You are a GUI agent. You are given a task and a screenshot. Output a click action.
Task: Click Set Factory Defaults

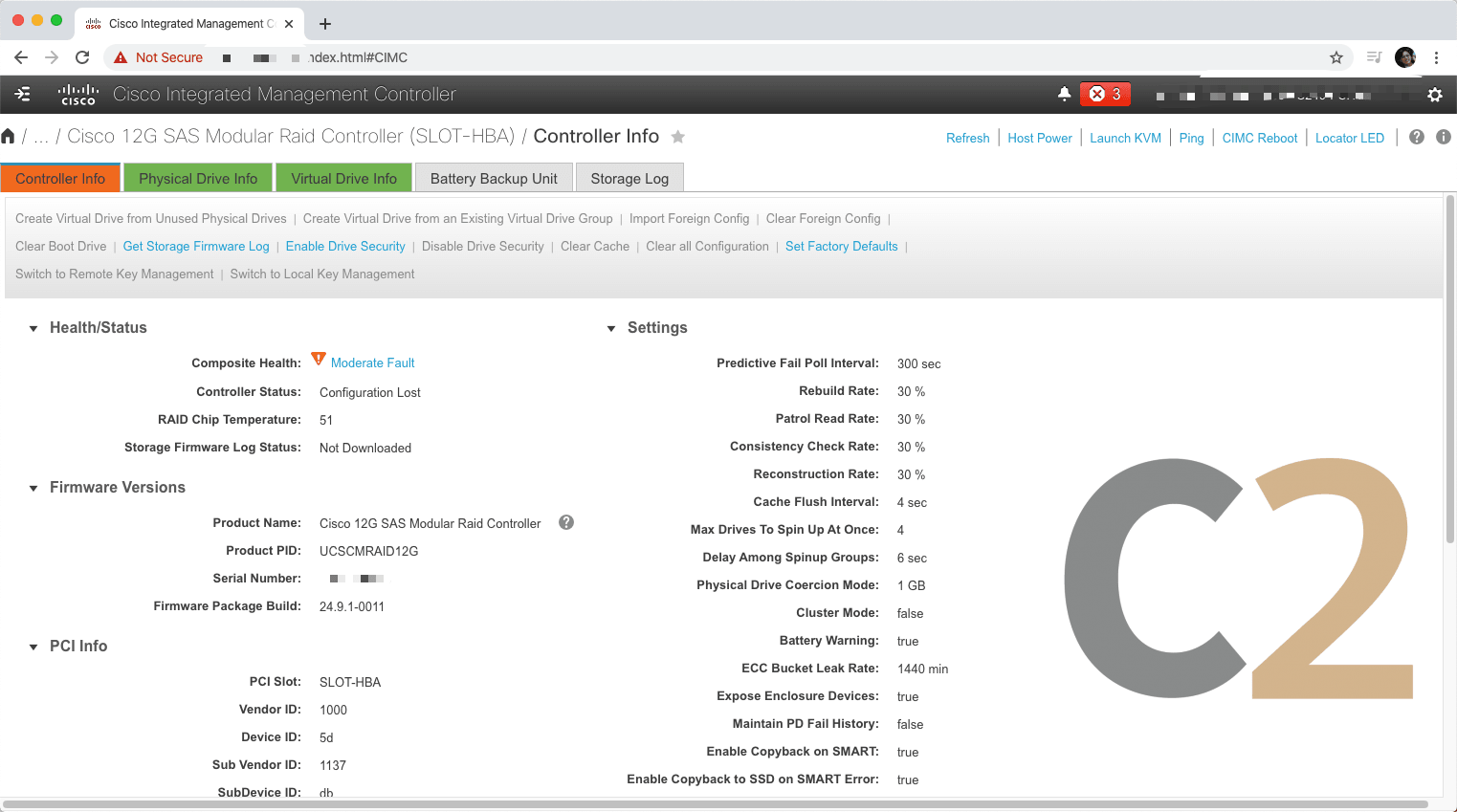(842, 246)
